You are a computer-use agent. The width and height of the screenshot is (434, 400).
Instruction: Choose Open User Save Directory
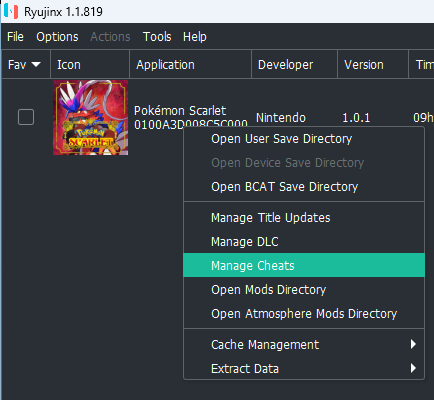pos(304,139)
